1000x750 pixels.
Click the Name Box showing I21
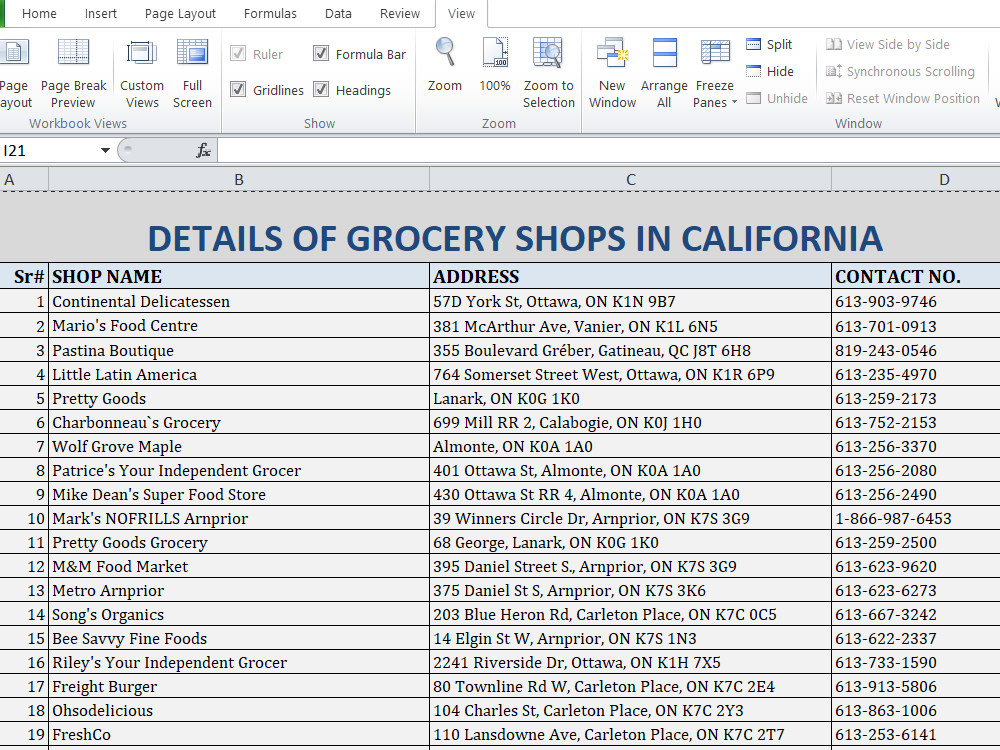[x=48, y=151]
